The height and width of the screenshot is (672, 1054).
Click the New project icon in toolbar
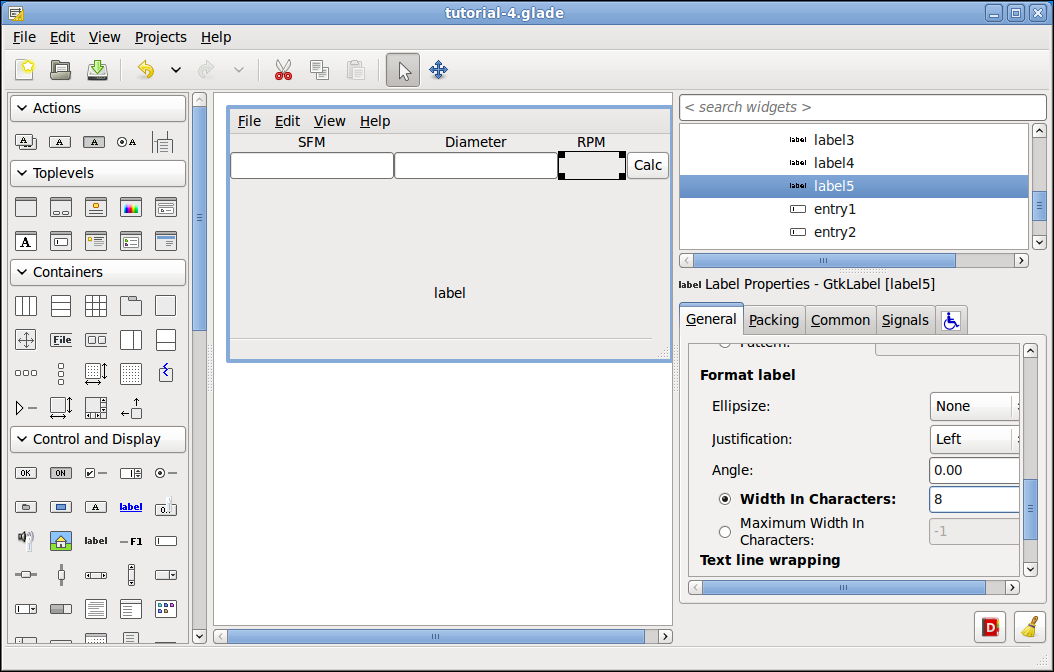click(x=26, y=69)
